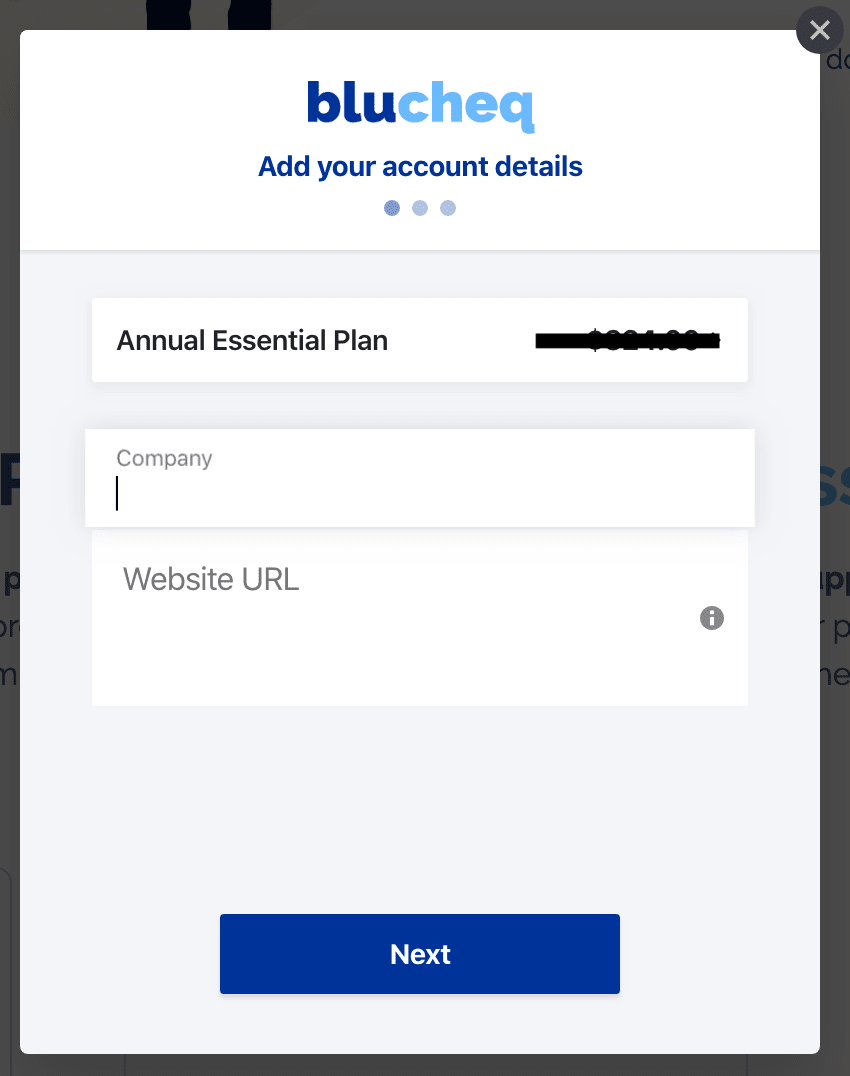Click the info icon beside Website URL
This screenshot has height=1076, width=850.
point(711,618)
